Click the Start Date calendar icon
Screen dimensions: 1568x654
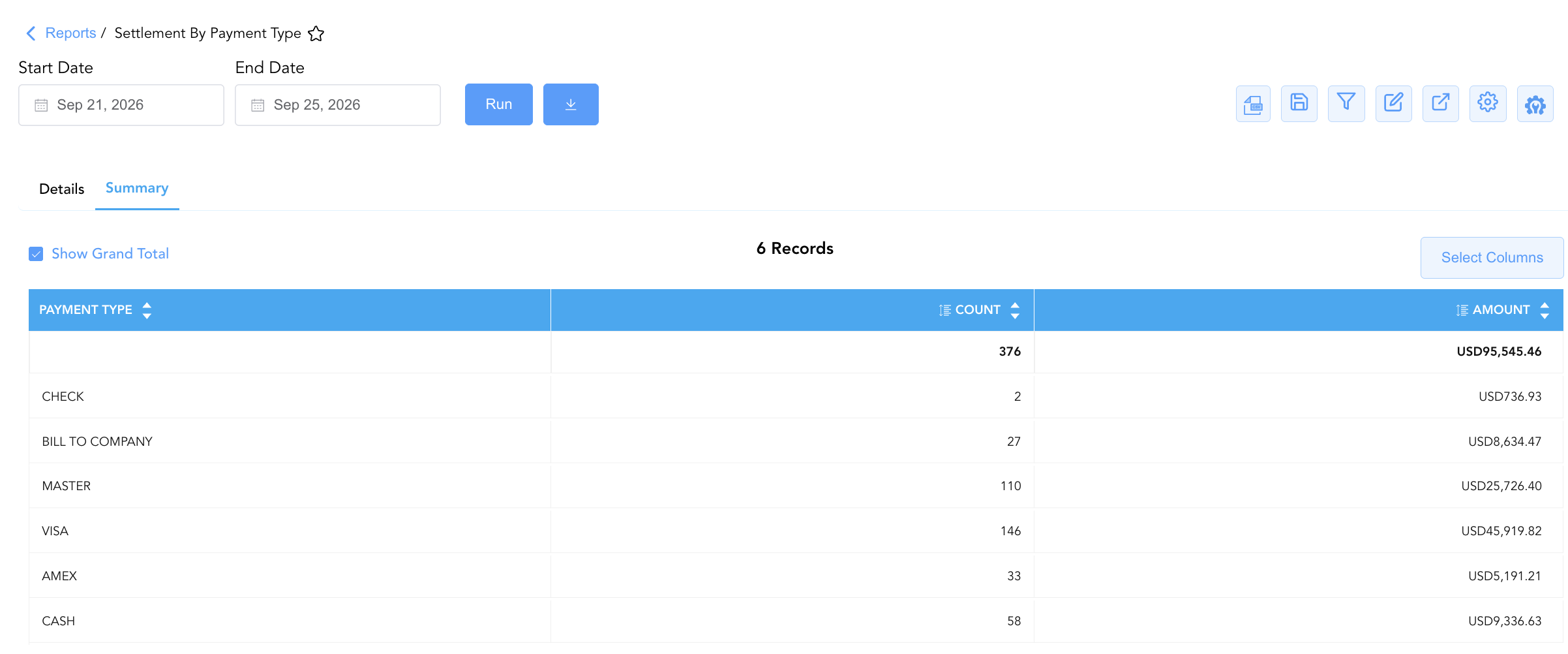click(x=41, y=105)
